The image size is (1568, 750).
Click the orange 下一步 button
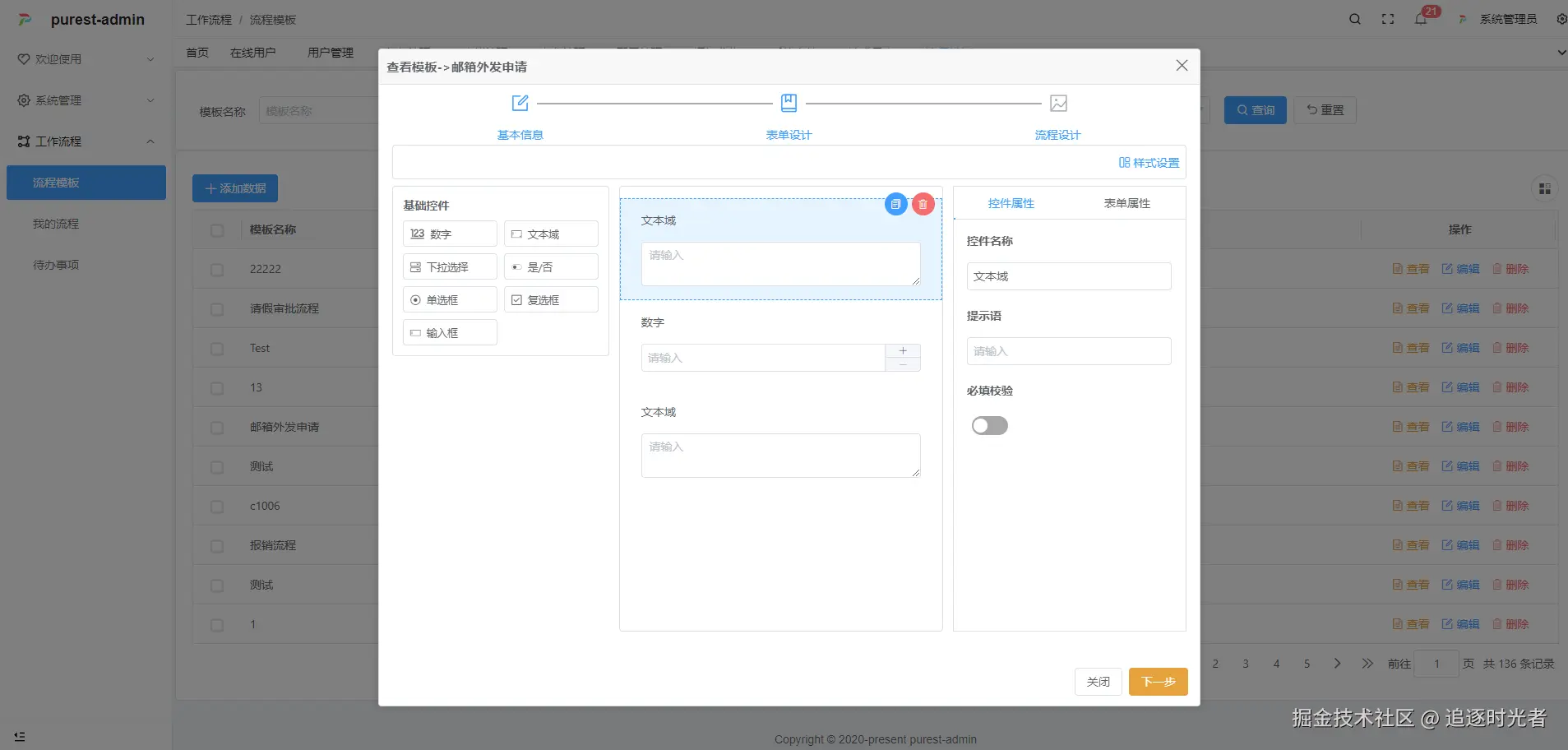coord(1158,682)
